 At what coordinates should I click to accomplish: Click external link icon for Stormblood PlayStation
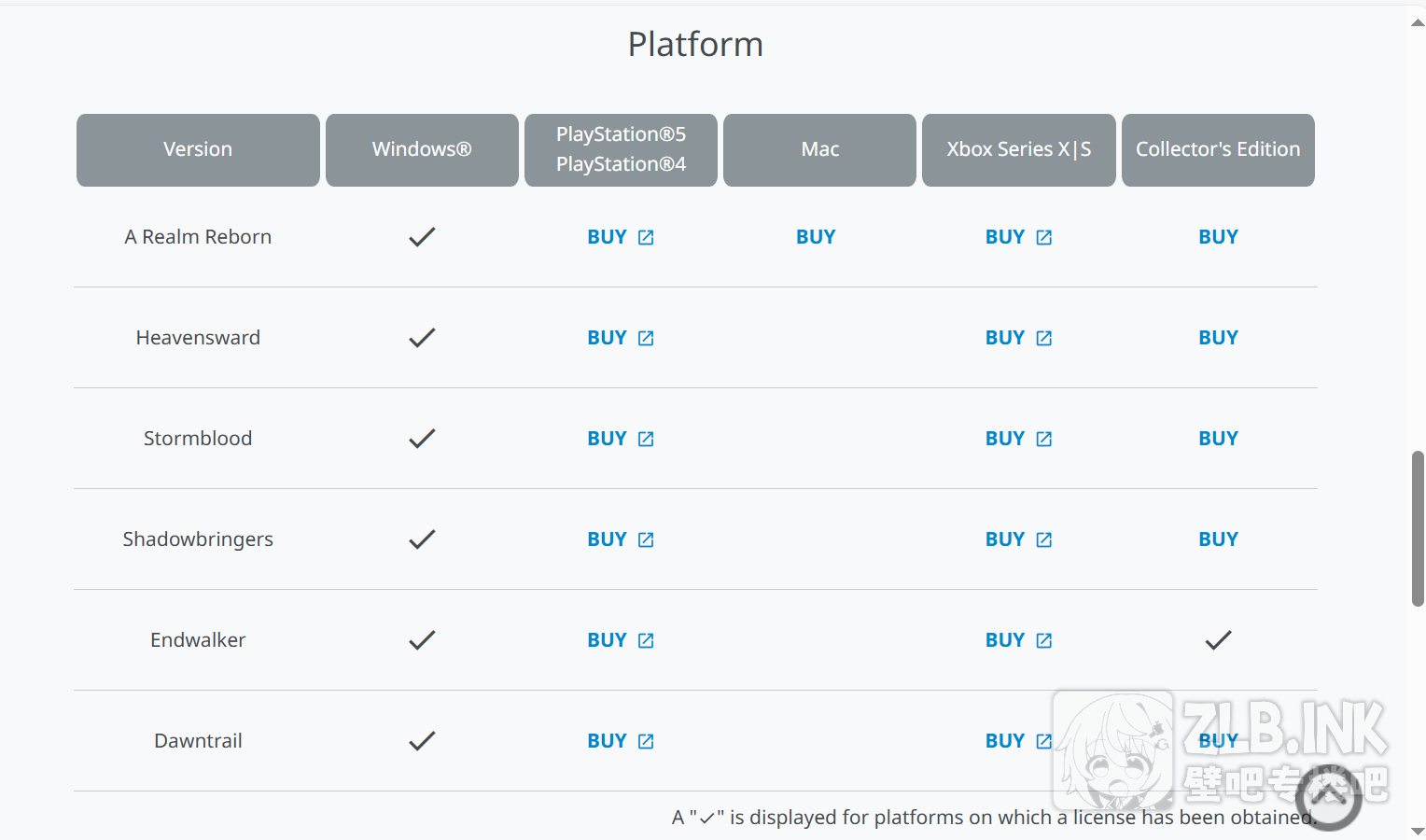click(x=646, y=440)
